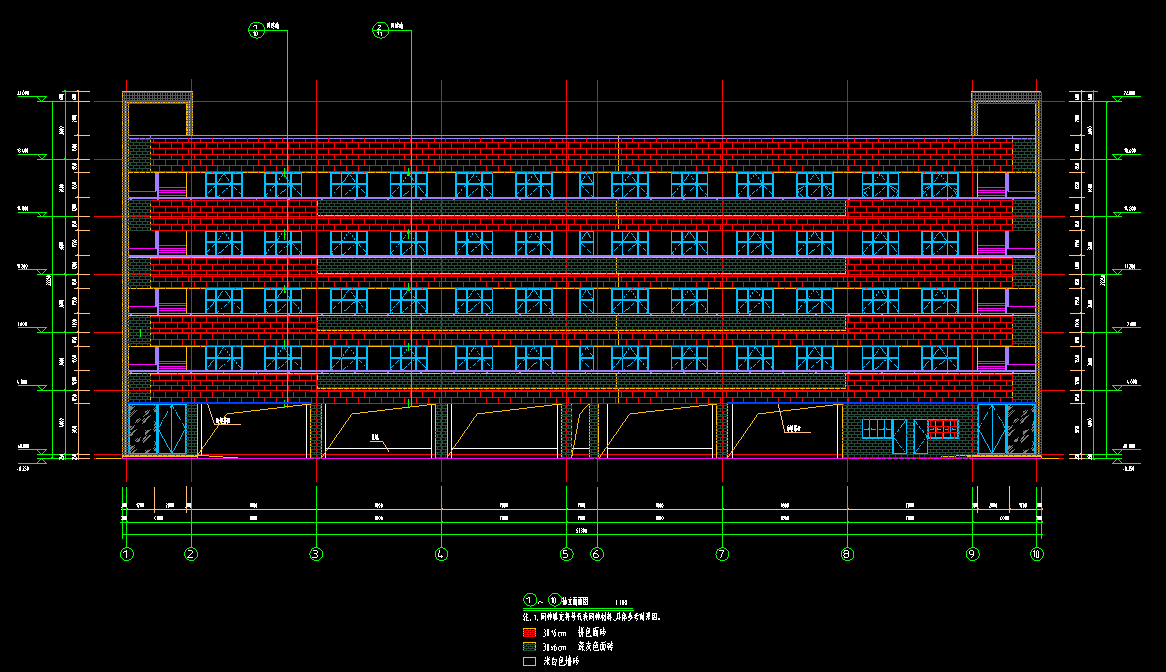Click grid axis bubble number 1
This screenshot has height=672, width=1166.
126,554
